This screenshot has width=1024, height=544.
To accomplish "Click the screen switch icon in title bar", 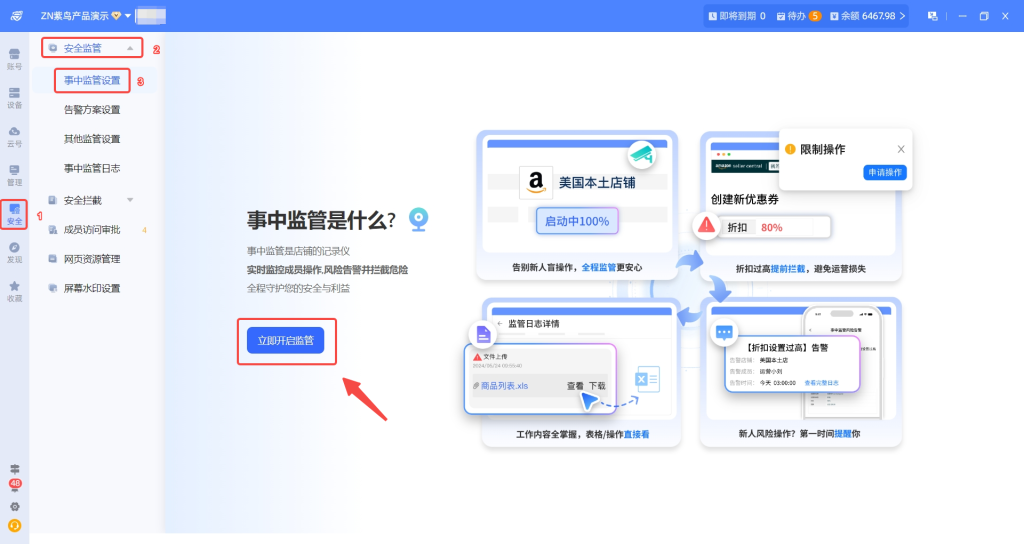I will click(x=932, y=16).
